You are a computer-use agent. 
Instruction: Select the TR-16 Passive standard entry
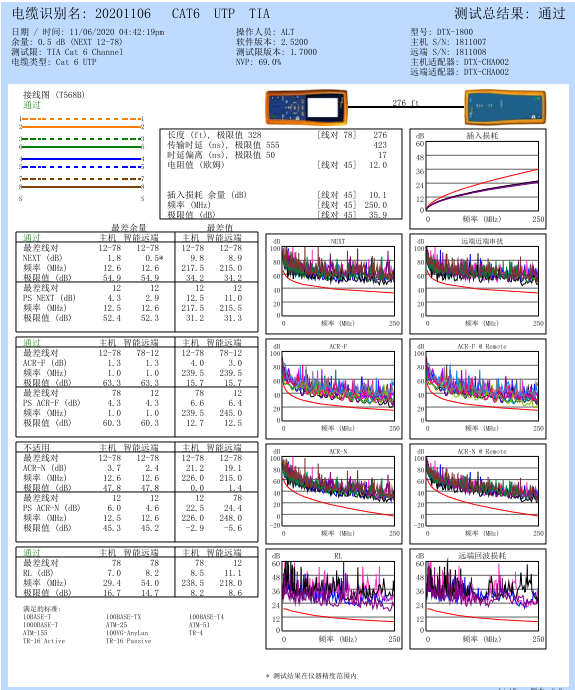click(x=128, y=641)
